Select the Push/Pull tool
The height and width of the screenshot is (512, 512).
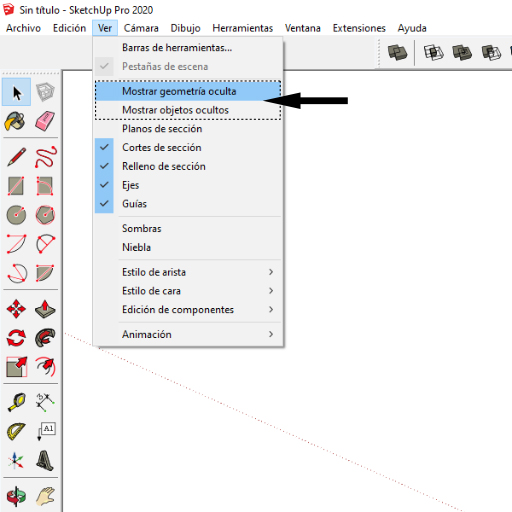tap(45, 309)
